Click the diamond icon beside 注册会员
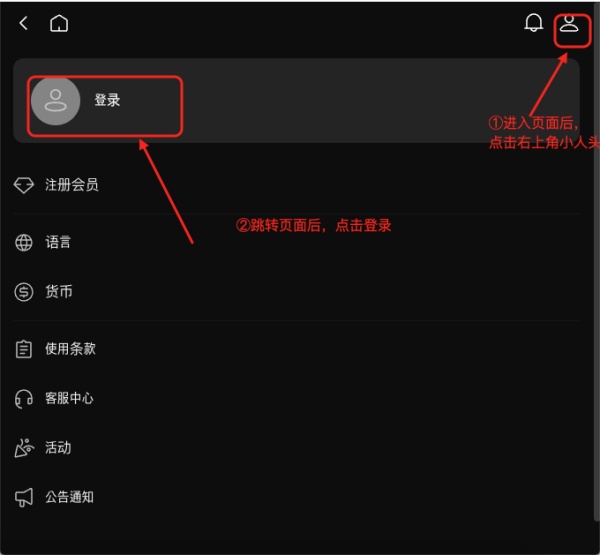 tap(24, 185)
